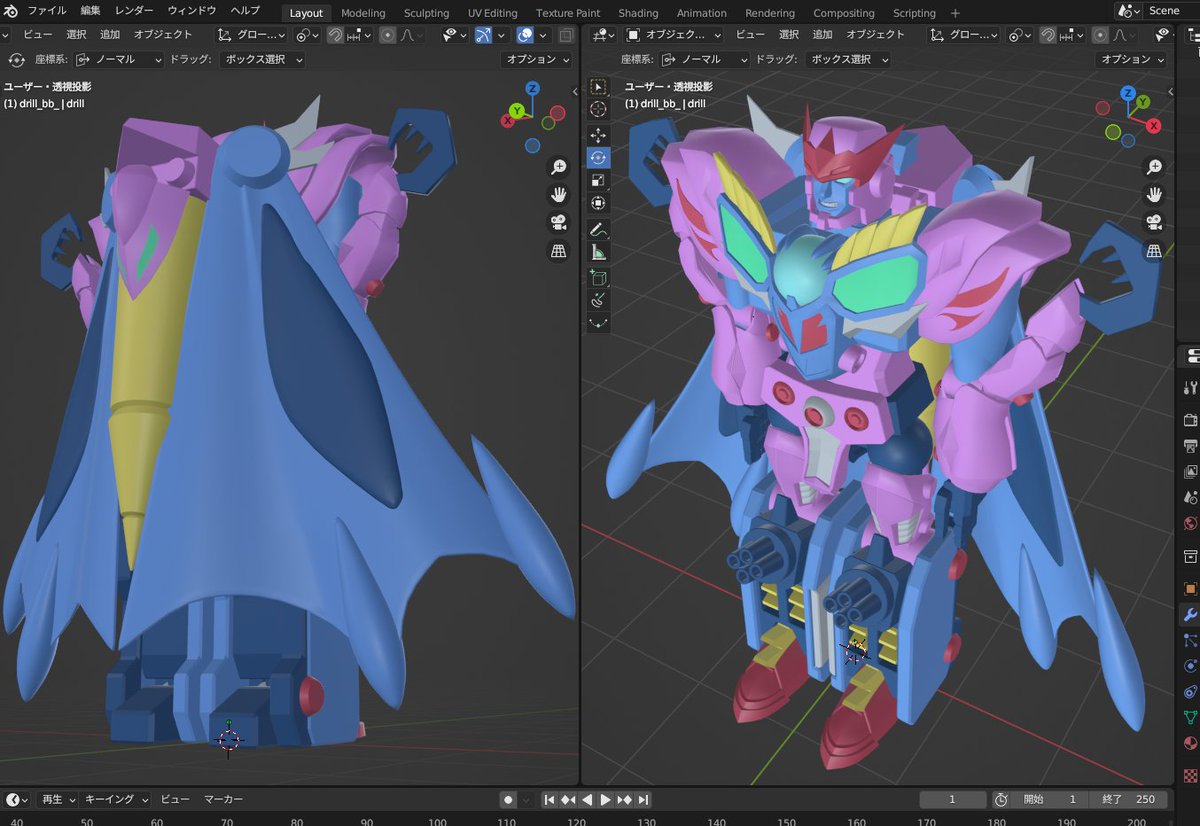Select the Measure tool
Viewport: 1200px width, 826px height.
pos(598,252)
